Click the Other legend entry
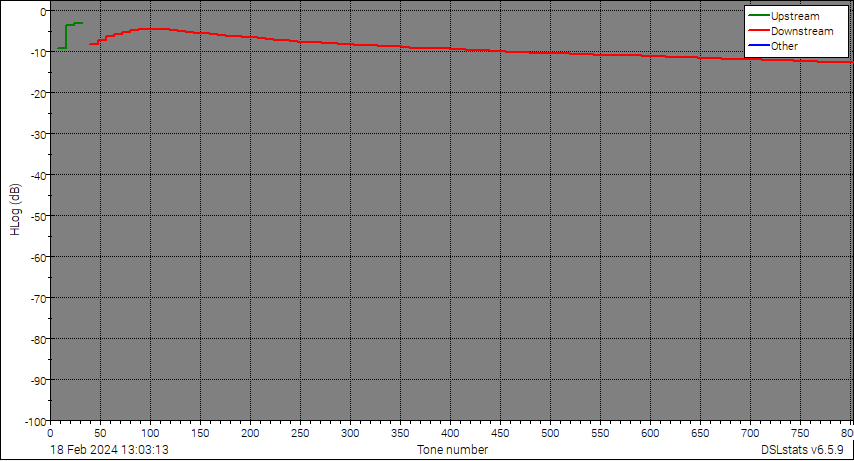Image resolution: width=854 pixels, height=461 pixels. pos(773,46)
